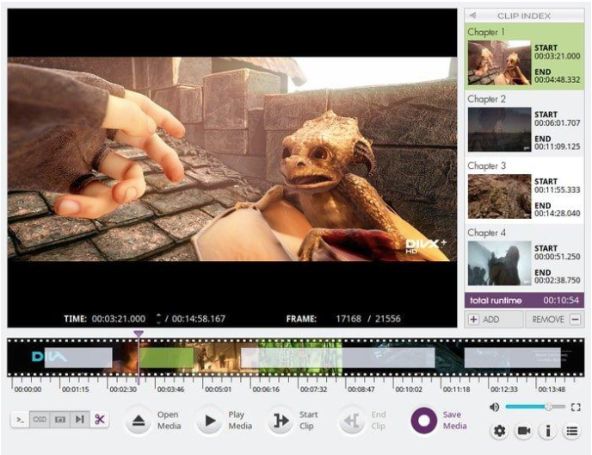Click the Start Clip text label
This screenshot has width=592, height=455.
pos(308,420)
